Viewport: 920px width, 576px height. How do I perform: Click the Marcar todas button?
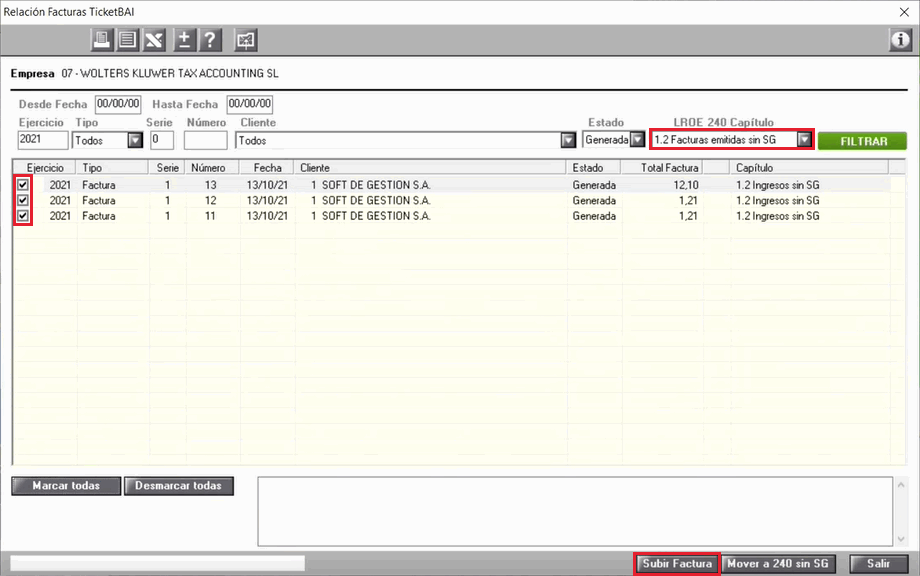point(66,486)
